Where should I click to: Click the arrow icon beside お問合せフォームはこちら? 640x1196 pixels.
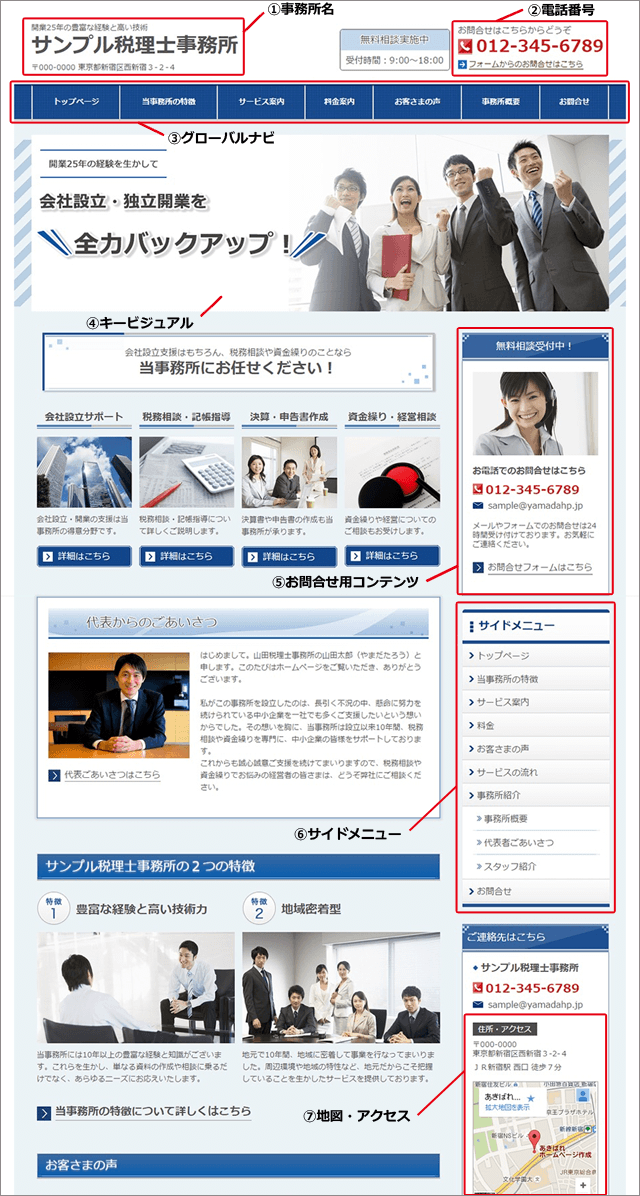[478, 567]
